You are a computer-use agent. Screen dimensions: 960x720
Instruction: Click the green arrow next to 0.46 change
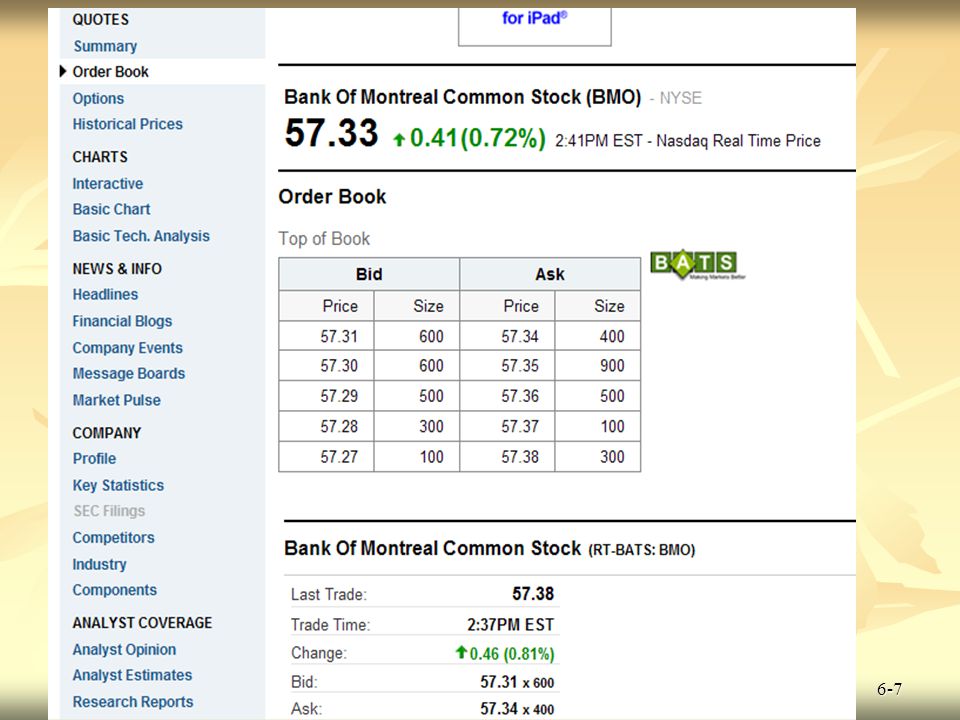pos(462,652)
